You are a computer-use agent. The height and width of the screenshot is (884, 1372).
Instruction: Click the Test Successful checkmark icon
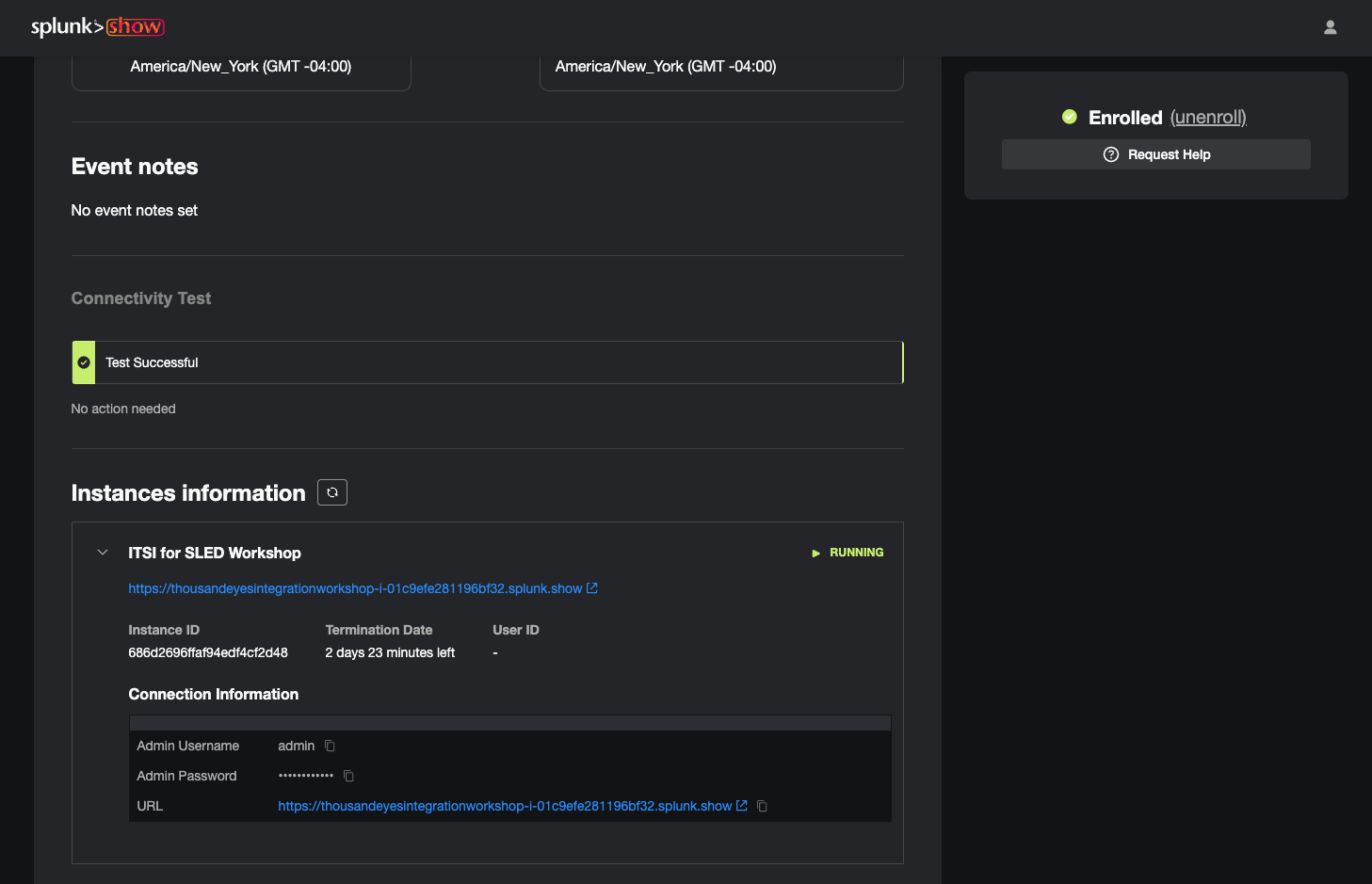pos(84,362)
